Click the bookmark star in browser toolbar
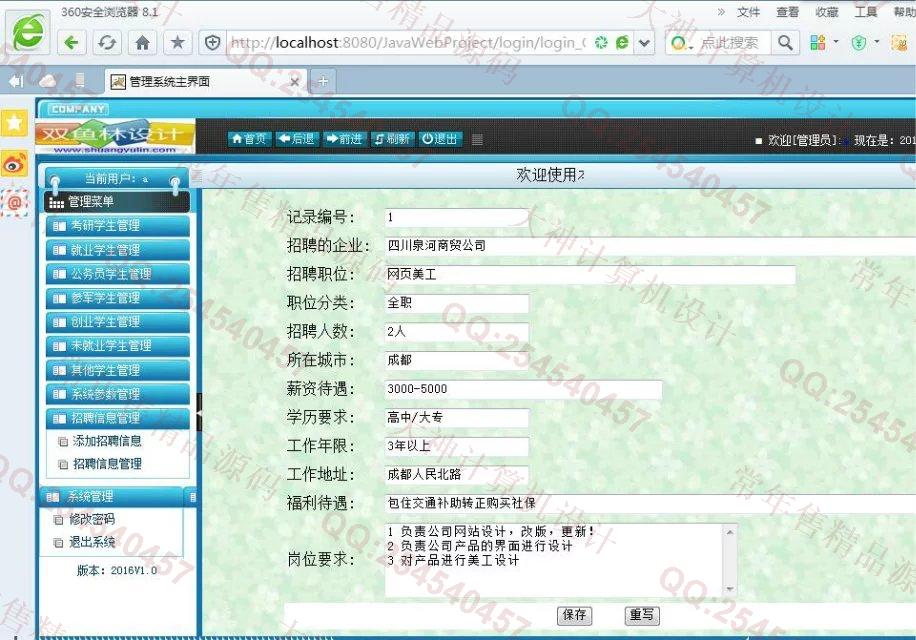This screenshot has height=640, width=916. click(177, 42)
